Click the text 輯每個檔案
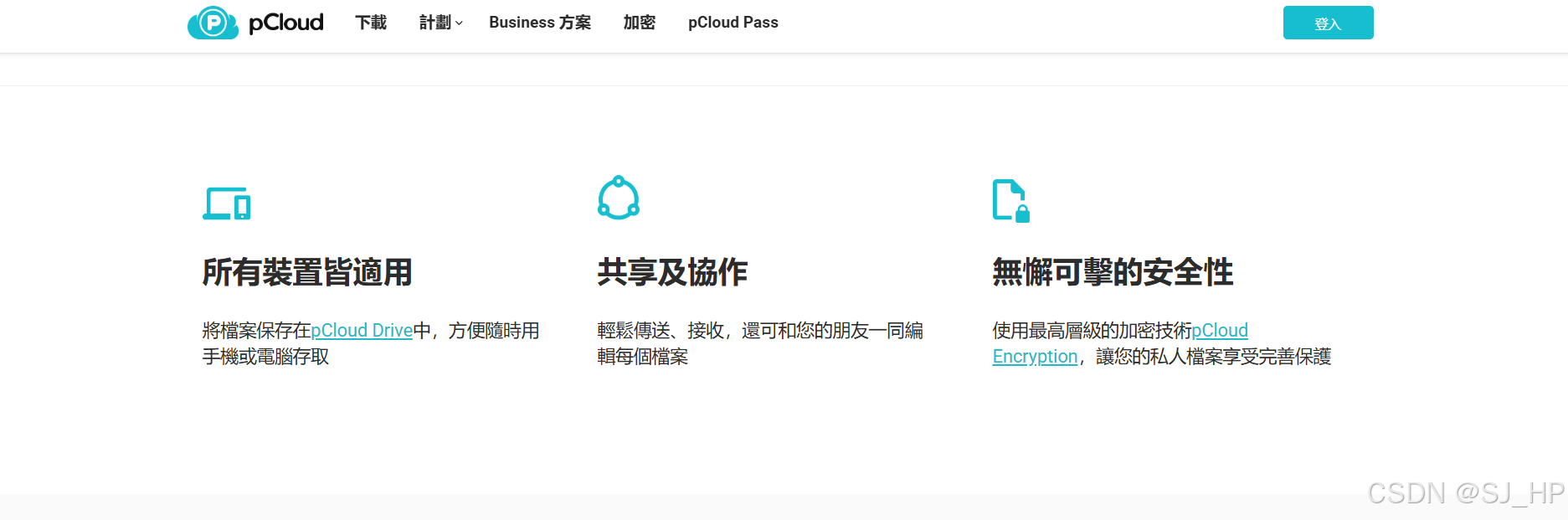The width and height of the screenshot is (1568, 520). click(x=642, y=357)
